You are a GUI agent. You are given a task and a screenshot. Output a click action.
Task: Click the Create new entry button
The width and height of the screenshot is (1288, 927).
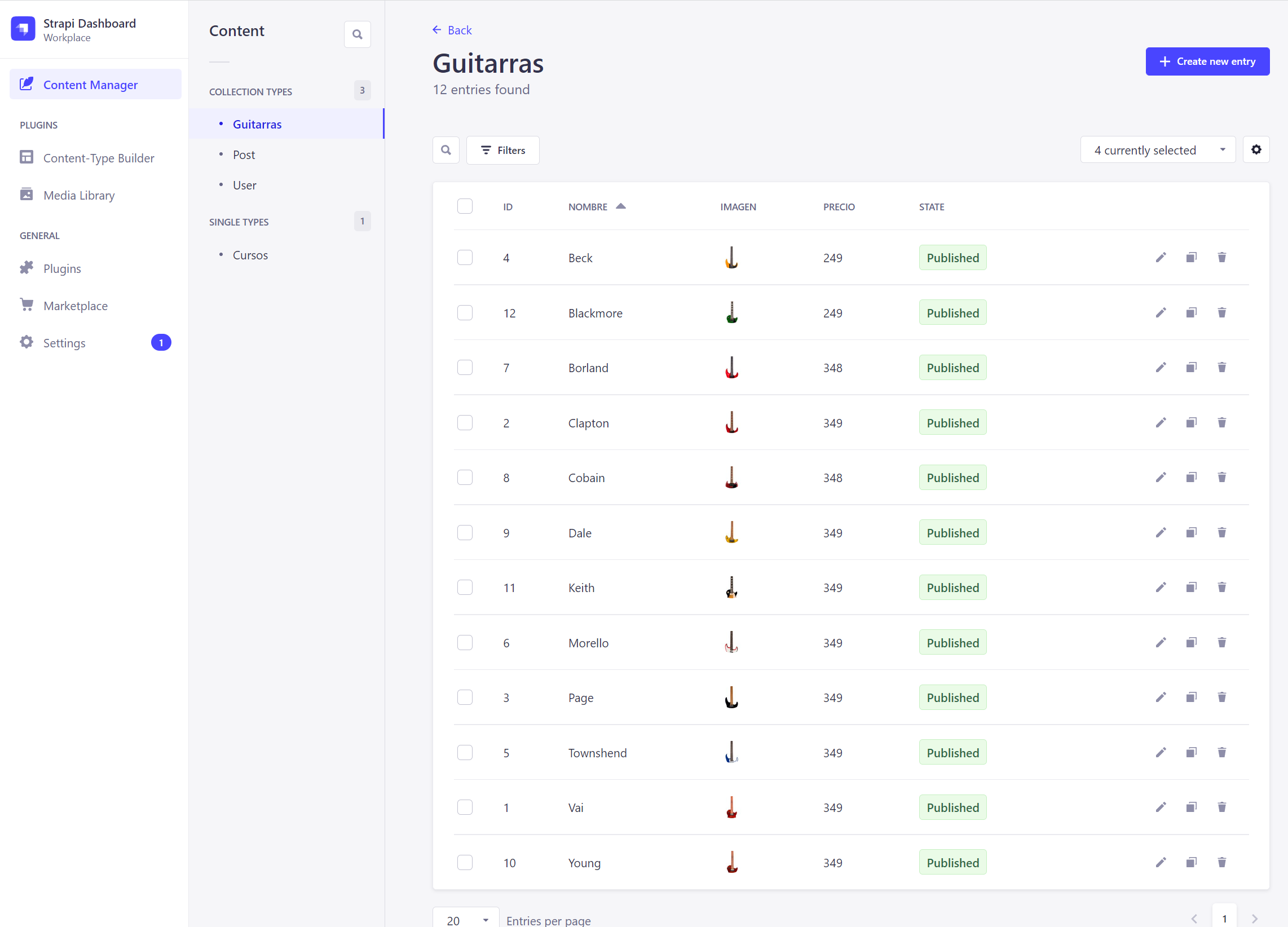(x=1207, y=61)
